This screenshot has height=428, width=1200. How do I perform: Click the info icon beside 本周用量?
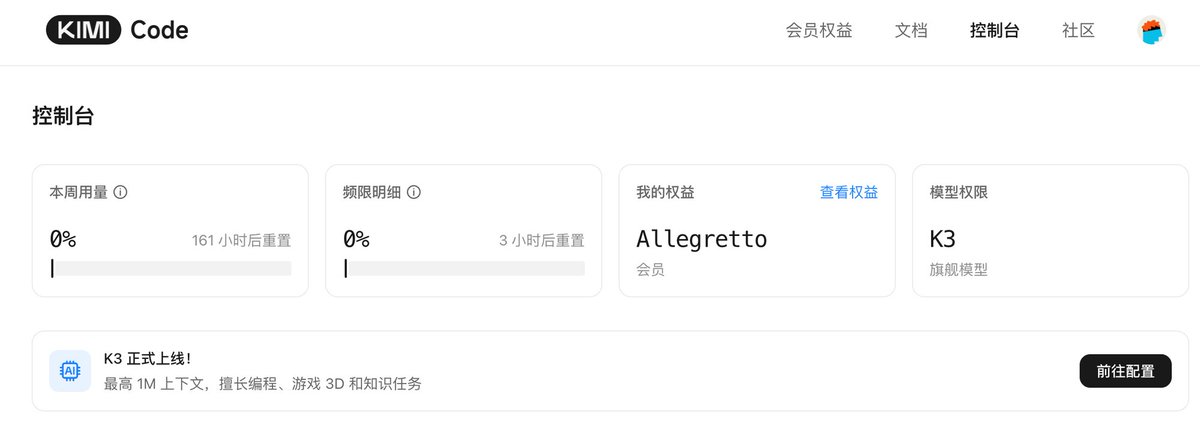tap(120, 192)
